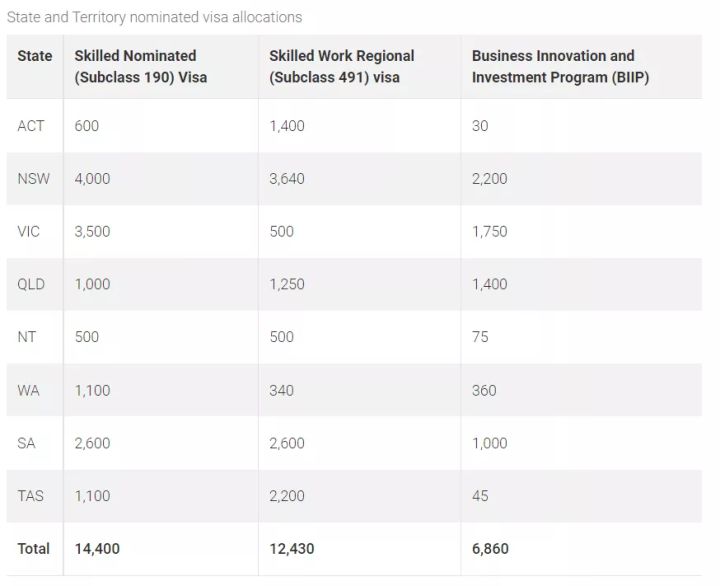Viewport: 720px width, 586px height.
Task: Click the 12,430 total value
Action: tap(292, 549)
